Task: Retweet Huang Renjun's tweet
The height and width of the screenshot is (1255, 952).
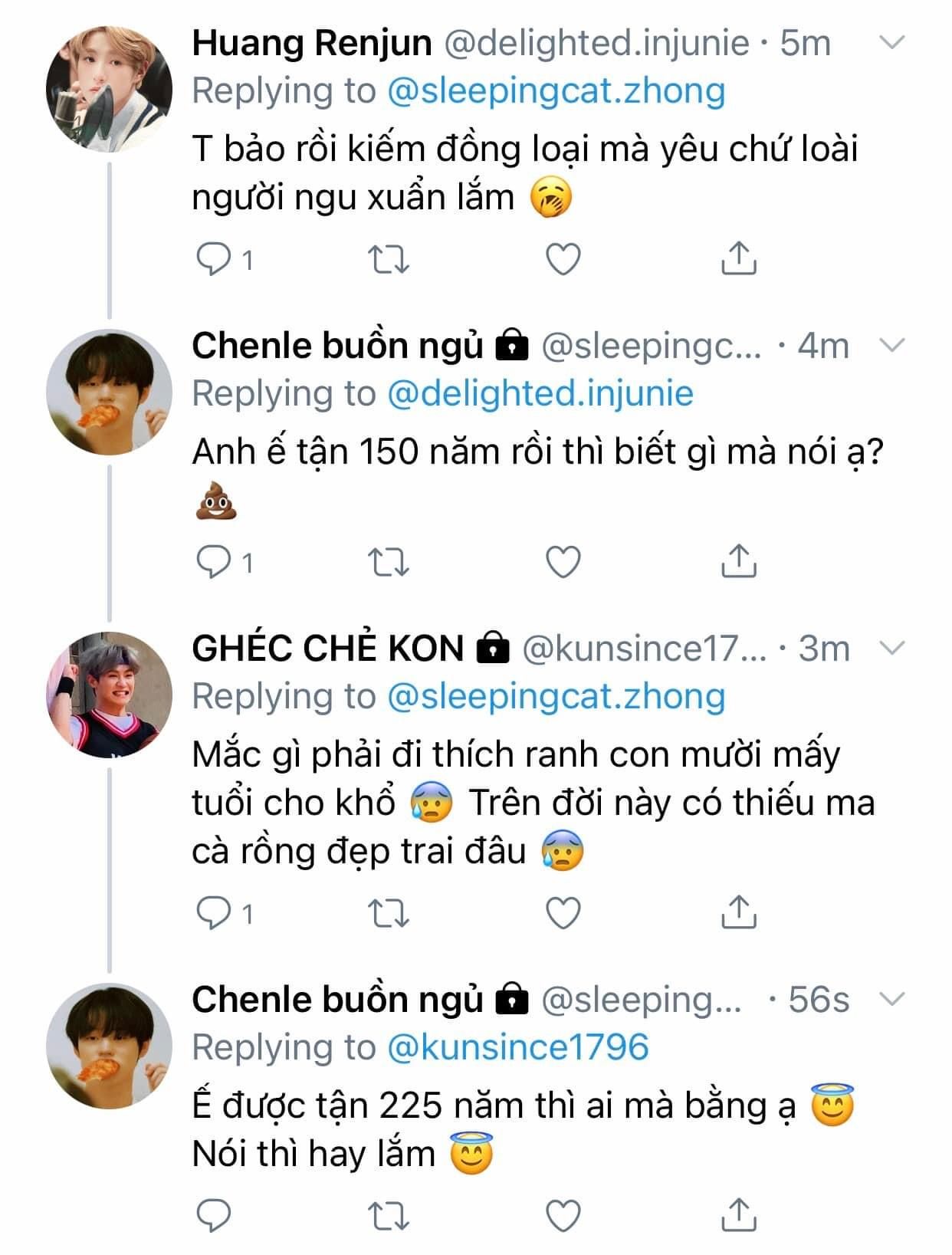Action: [389, 259]
